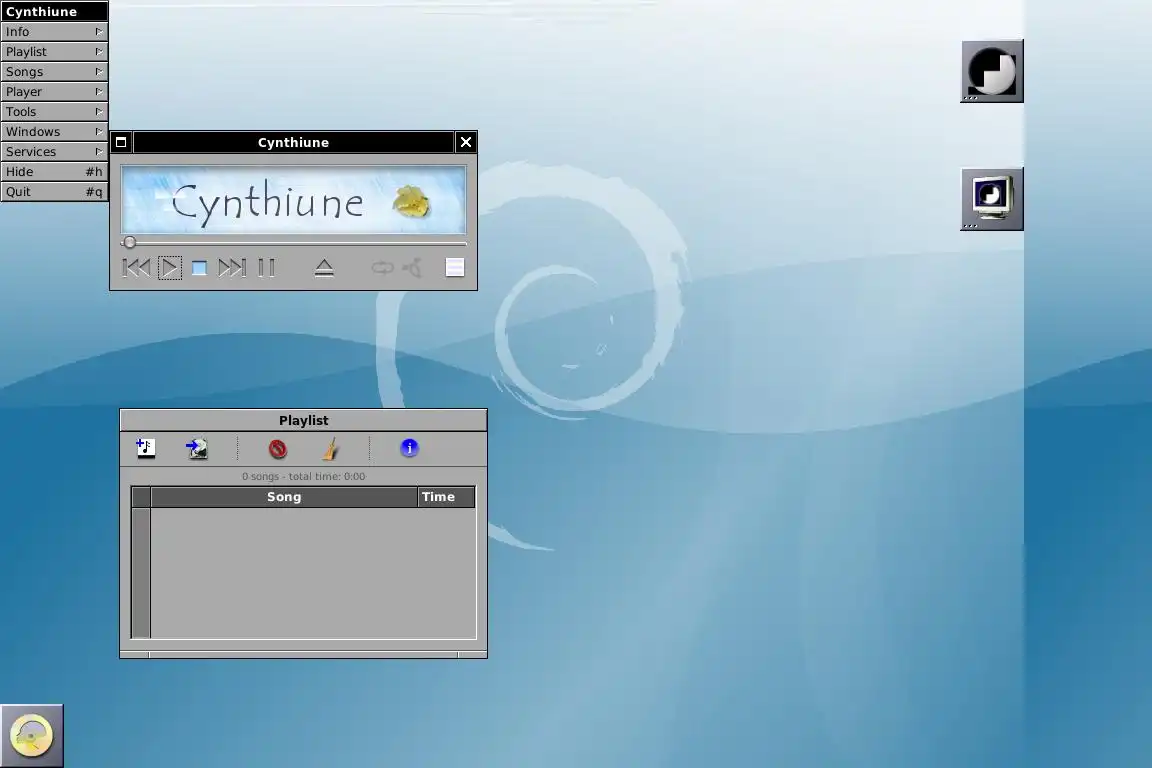The image size is (1152, 768).
Task: Open the Windows menu
Action: coord(54,131)
